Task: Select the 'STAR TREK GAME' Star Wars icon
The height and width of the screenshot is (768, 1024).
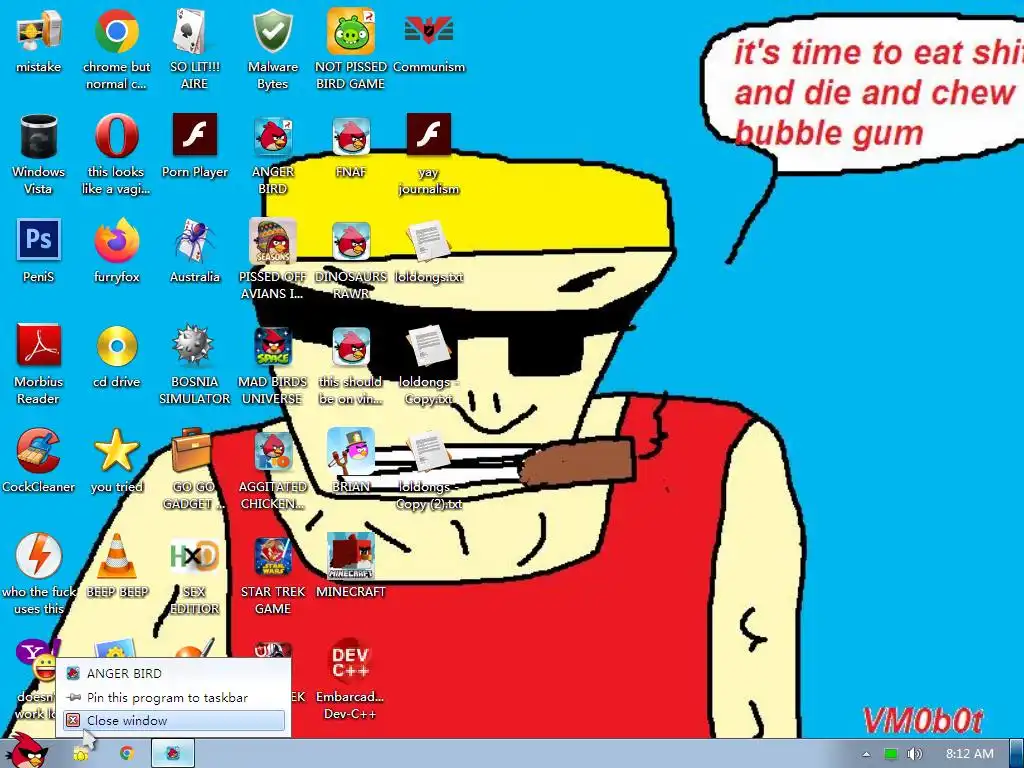Action: [x=272, y=575]
